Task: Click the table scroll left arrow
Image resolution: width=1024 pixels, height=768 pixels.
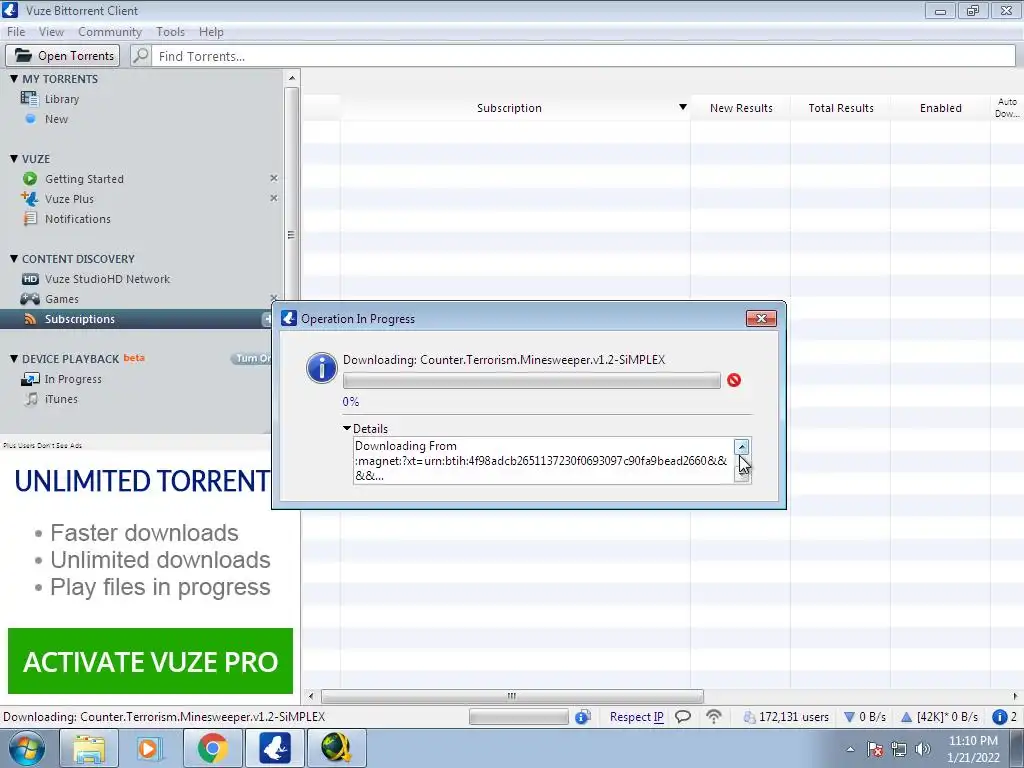Action: pyautogui.click(x=311, y=696)
